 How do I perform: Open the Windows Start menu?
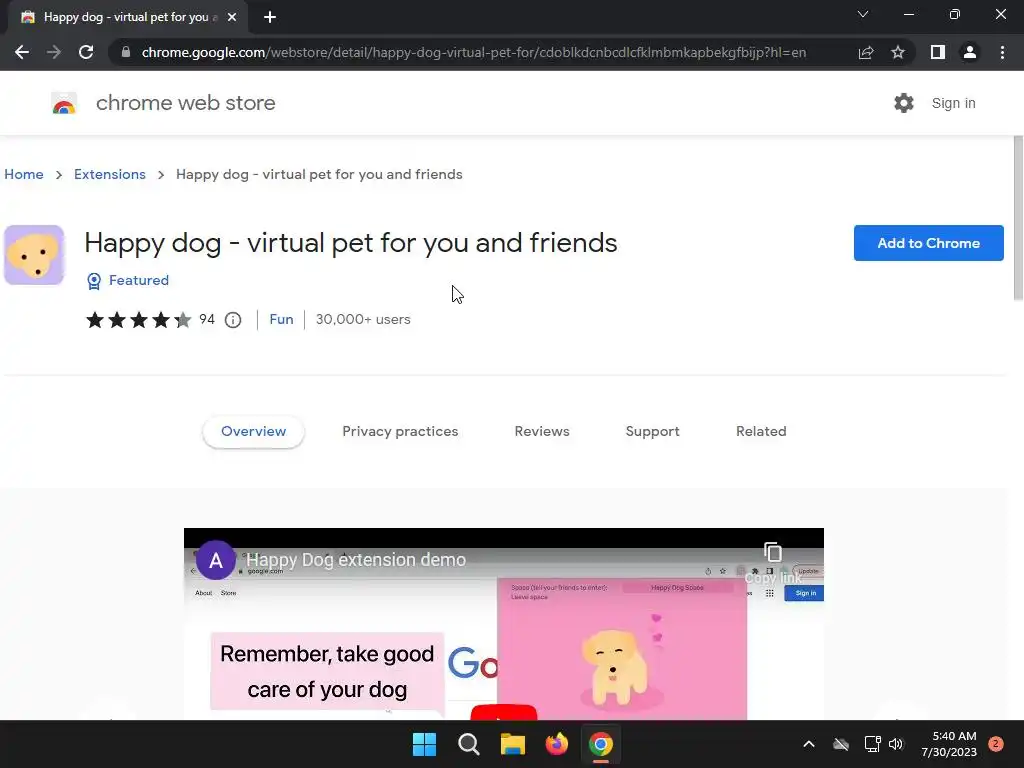coord(424,744)
